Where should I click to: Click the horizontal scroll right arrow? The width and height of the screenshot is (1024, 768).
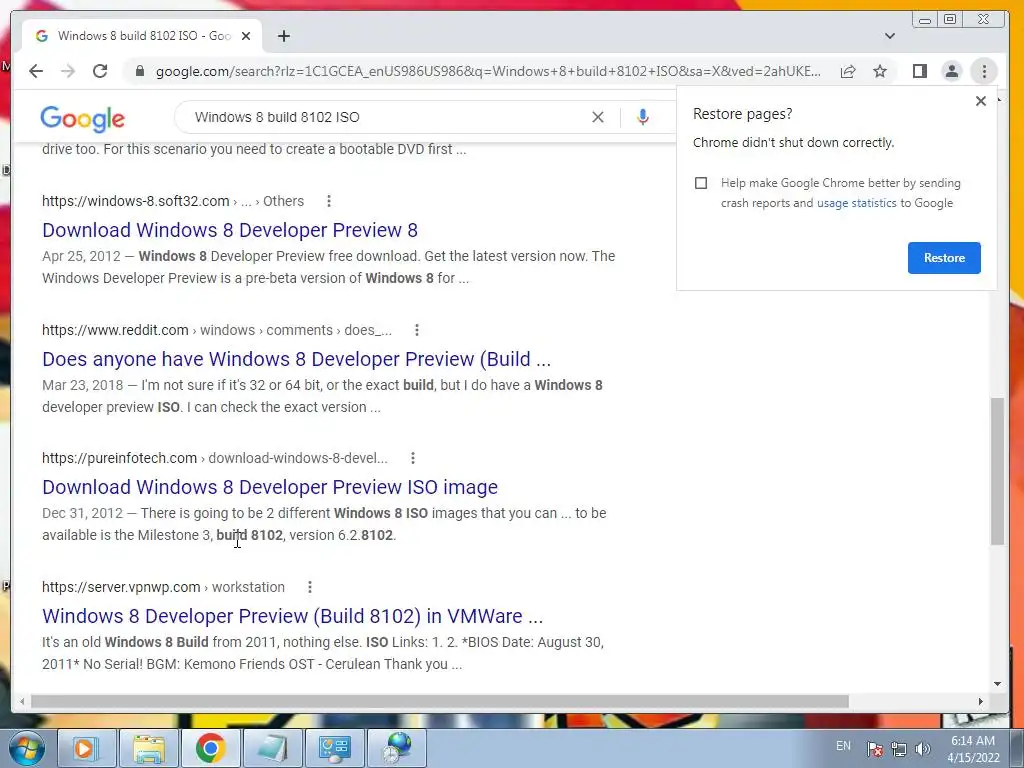tap(980, 701)
